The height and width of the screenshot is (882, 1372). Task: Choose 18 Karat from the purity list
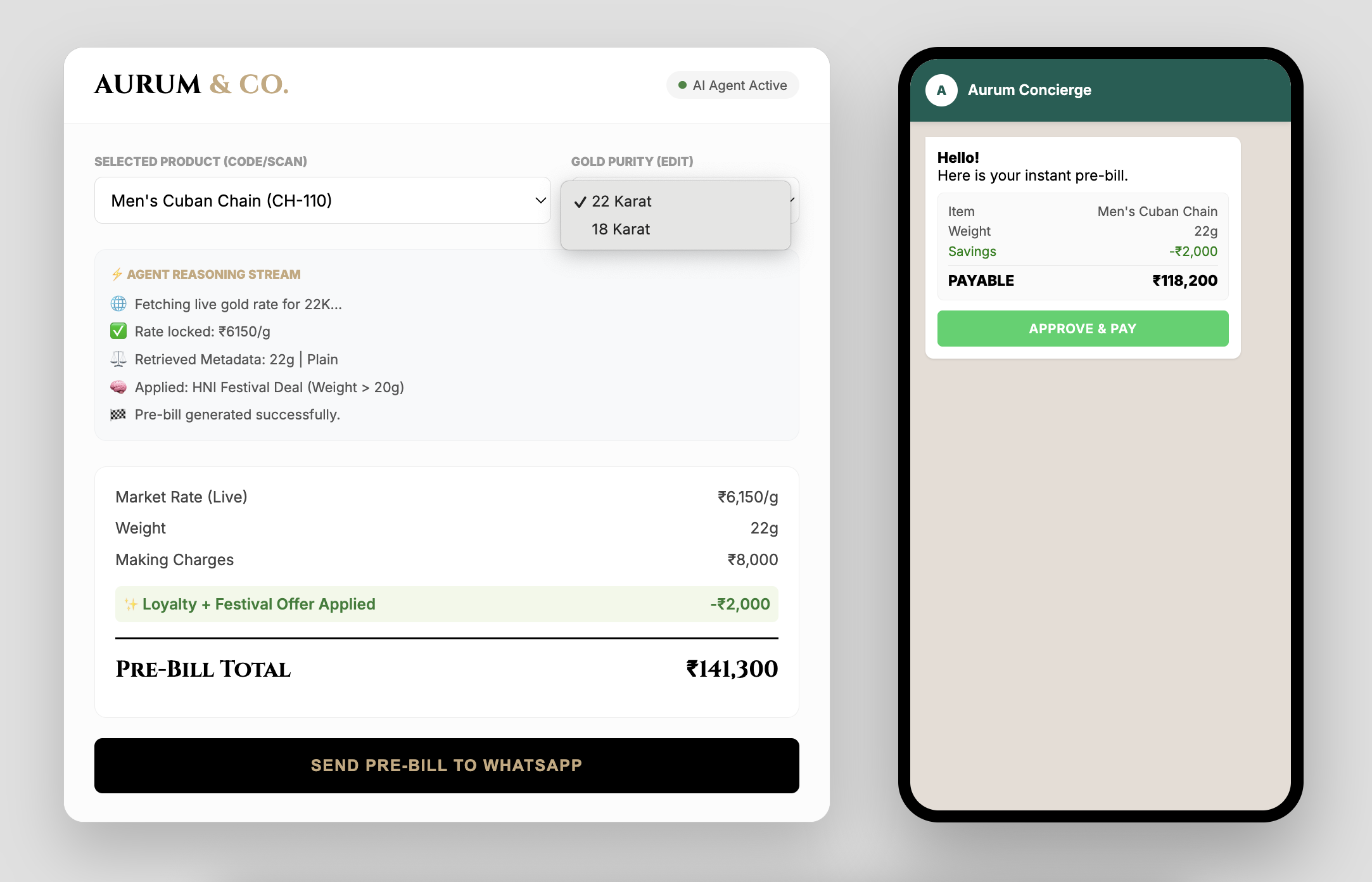621,229
